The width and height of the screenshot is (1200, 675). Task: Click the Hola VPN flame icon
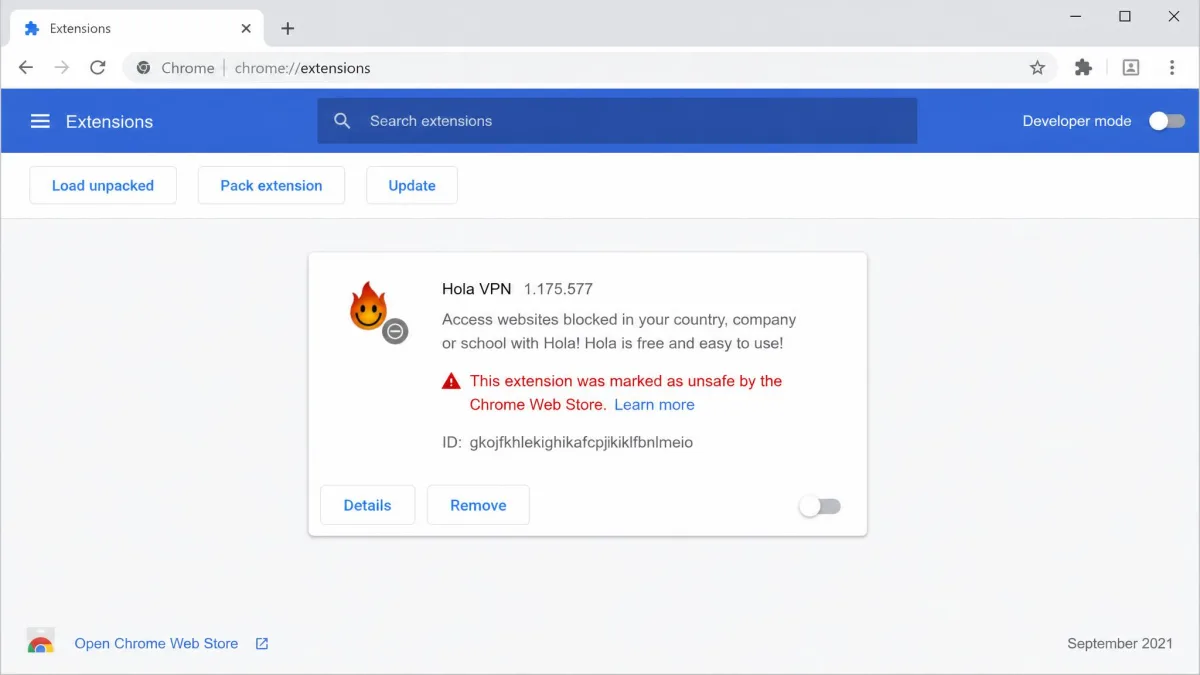click(369, 306)
